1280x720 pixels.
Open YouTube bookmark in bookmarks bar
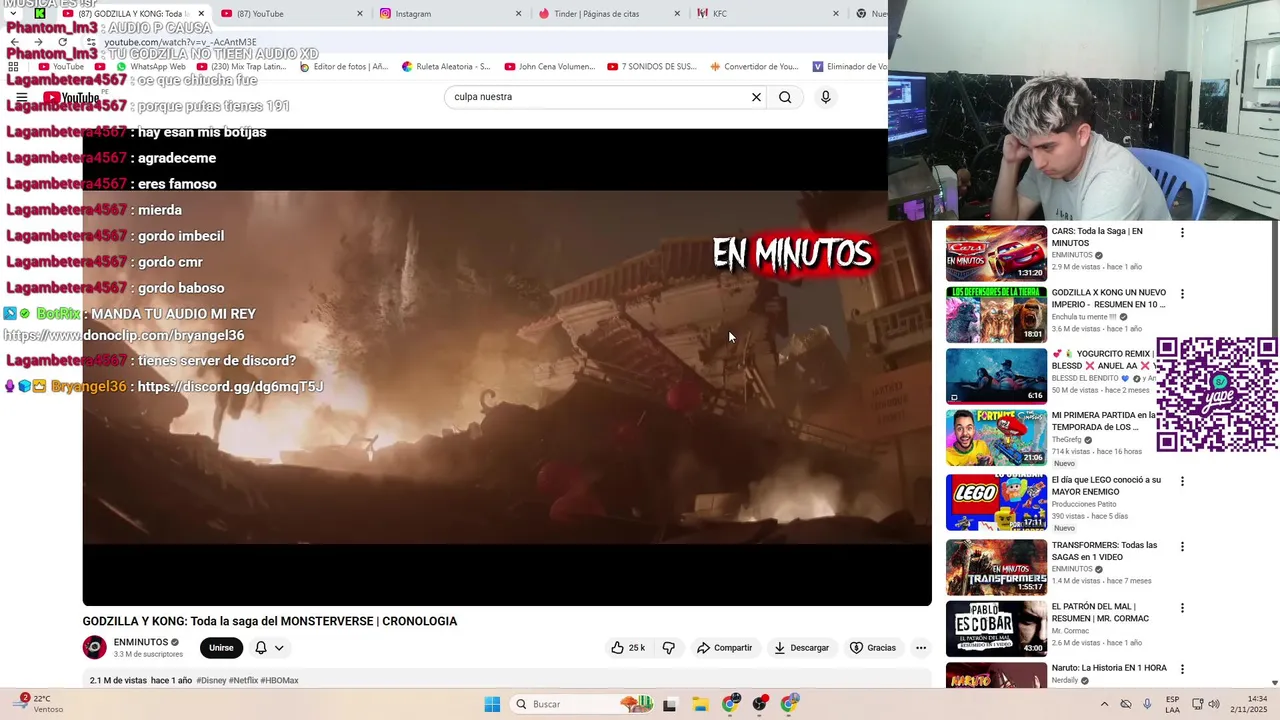click(x=61, y=67)
